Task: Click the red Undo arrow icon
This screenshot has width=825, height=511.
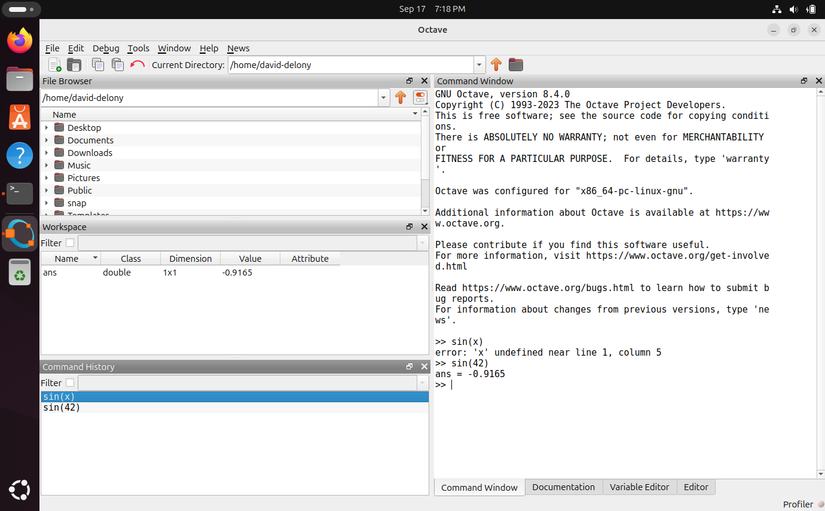Action: coord(137,65)
